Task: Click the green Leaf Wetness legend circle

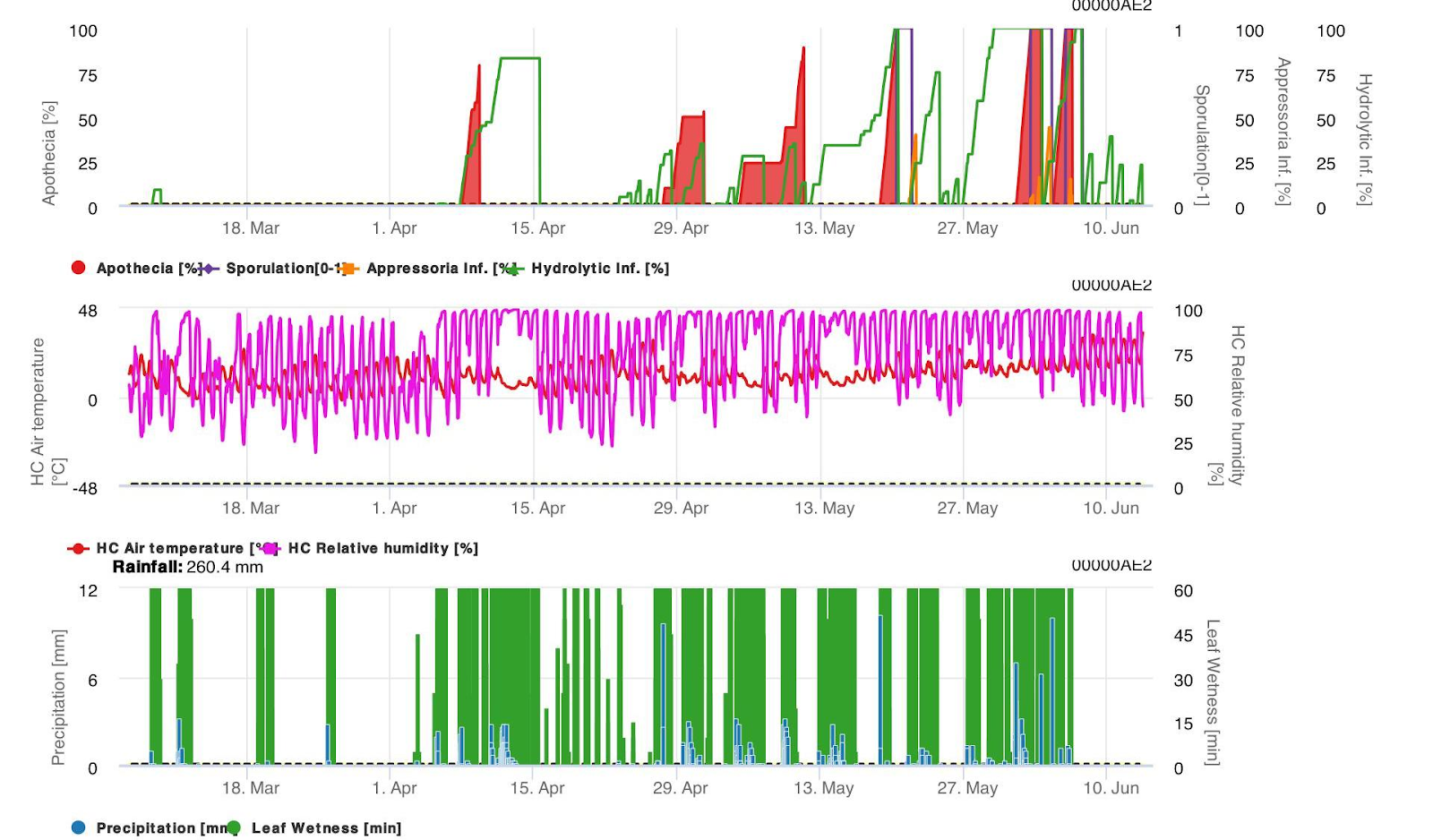Action: (x=234, y=827)
